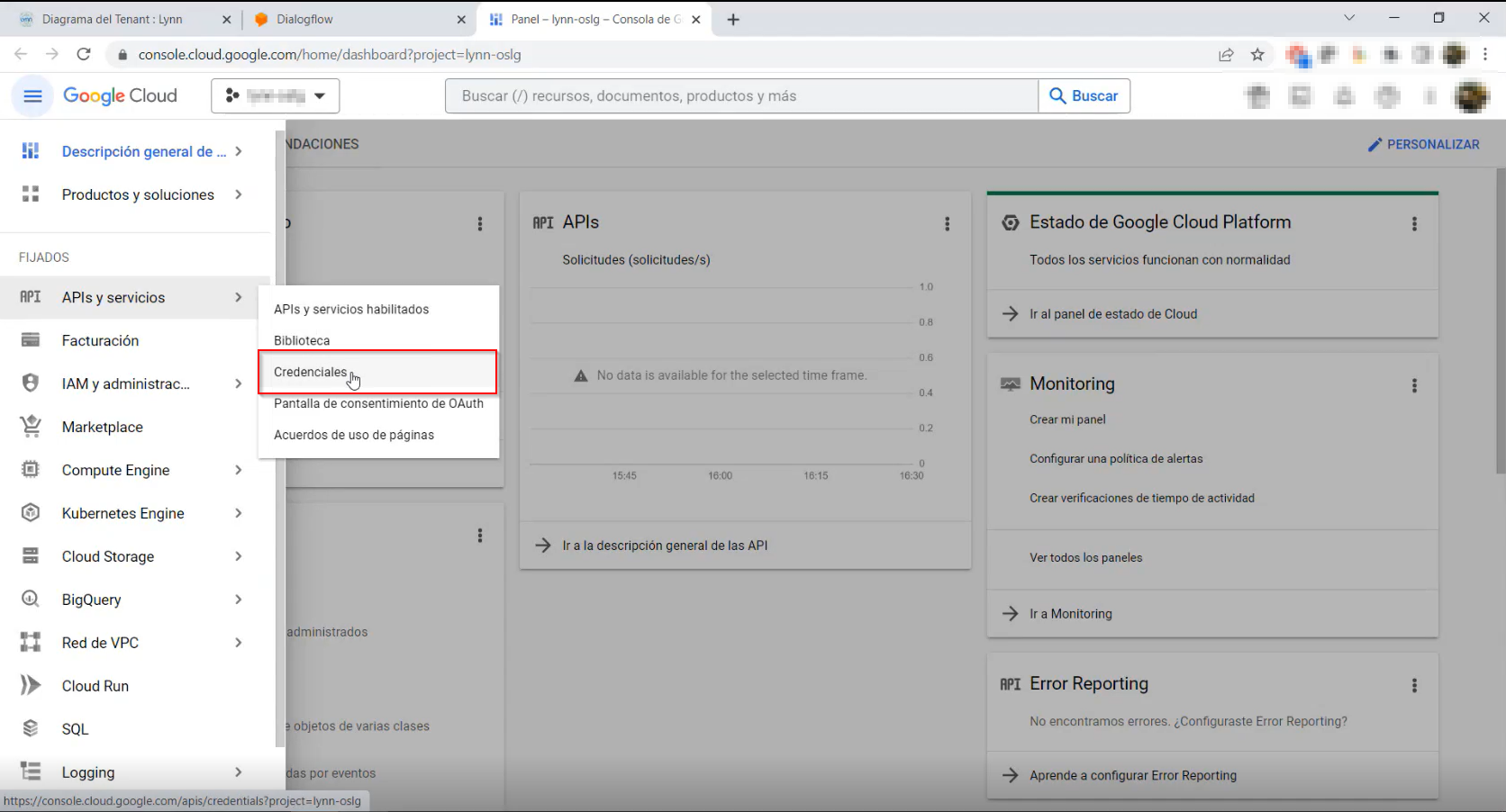
Task: Click the Compute Engine chip icon
Action: click(31, 470)
